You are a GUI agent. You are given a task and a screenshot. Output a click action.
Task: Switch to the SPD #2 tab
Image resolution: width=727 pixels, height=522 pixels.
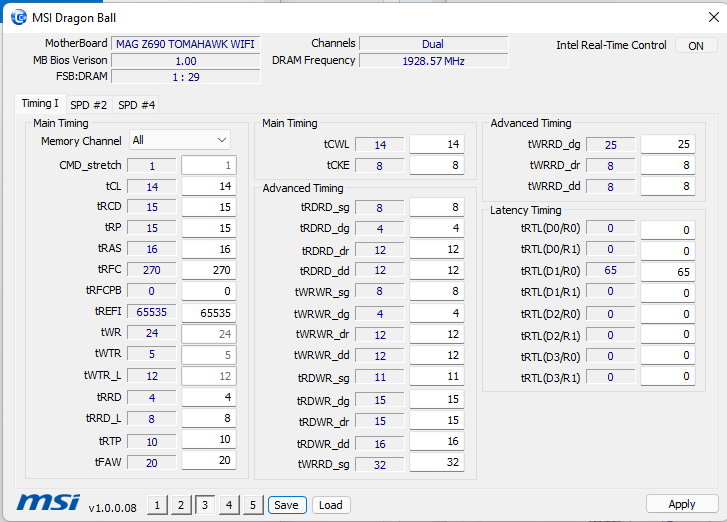point(89,105)
